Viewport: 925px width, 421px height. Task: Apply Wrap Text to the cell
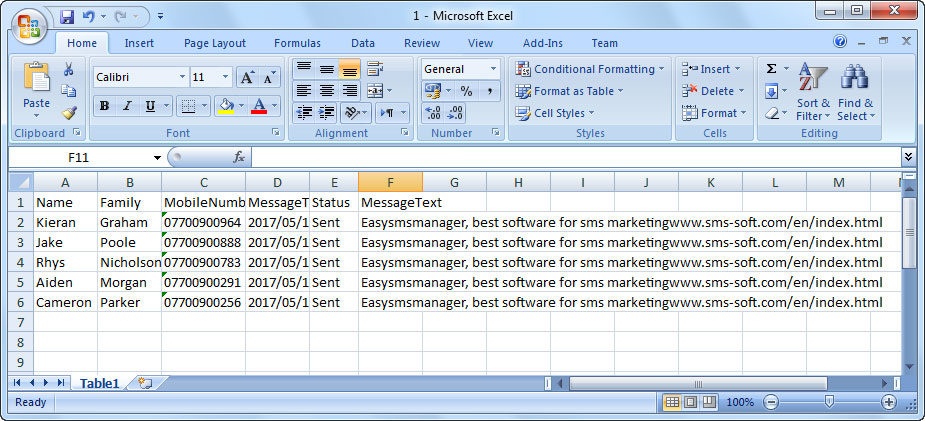click(x=375, y=69)
